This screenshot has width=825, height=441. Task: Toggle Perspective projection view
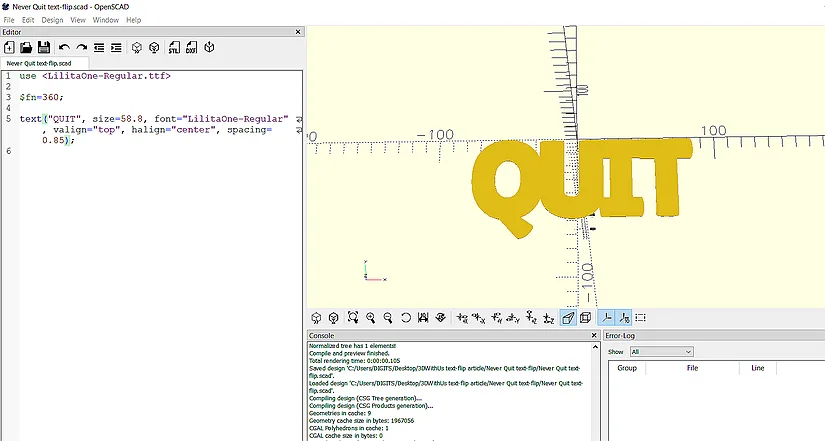(568, 318)
